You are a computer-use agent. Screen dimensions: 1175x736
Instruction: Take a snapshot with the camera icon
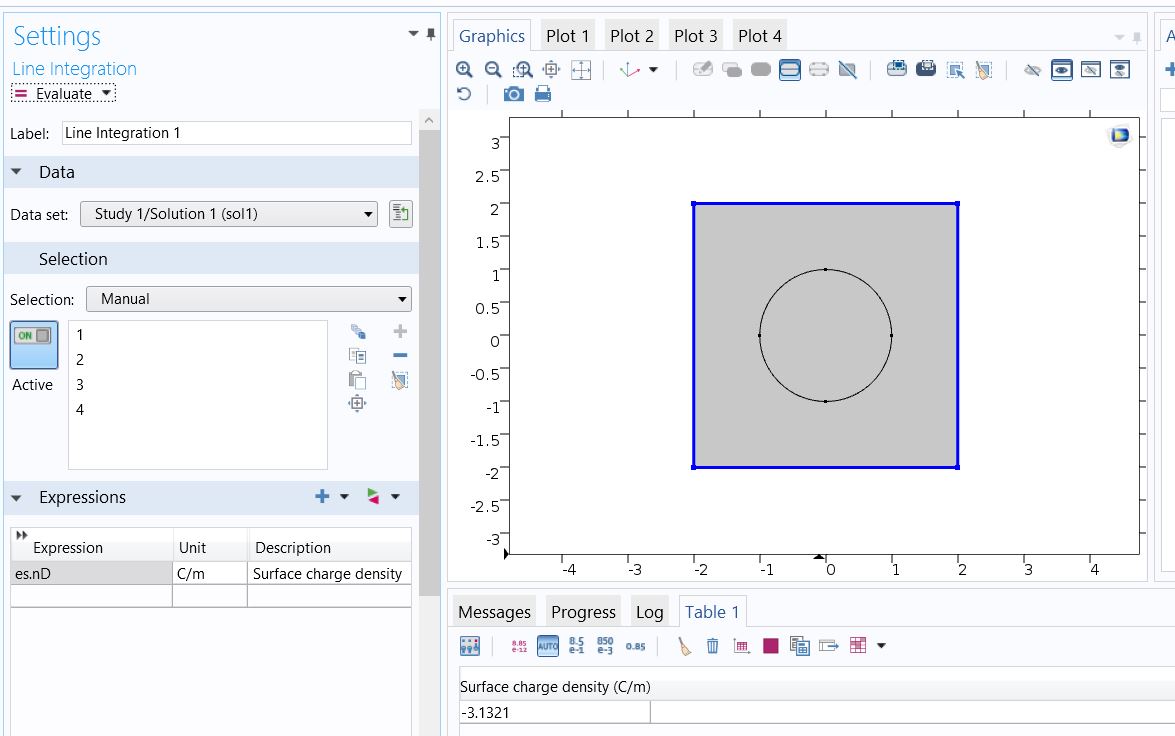[x=513, y=94]
